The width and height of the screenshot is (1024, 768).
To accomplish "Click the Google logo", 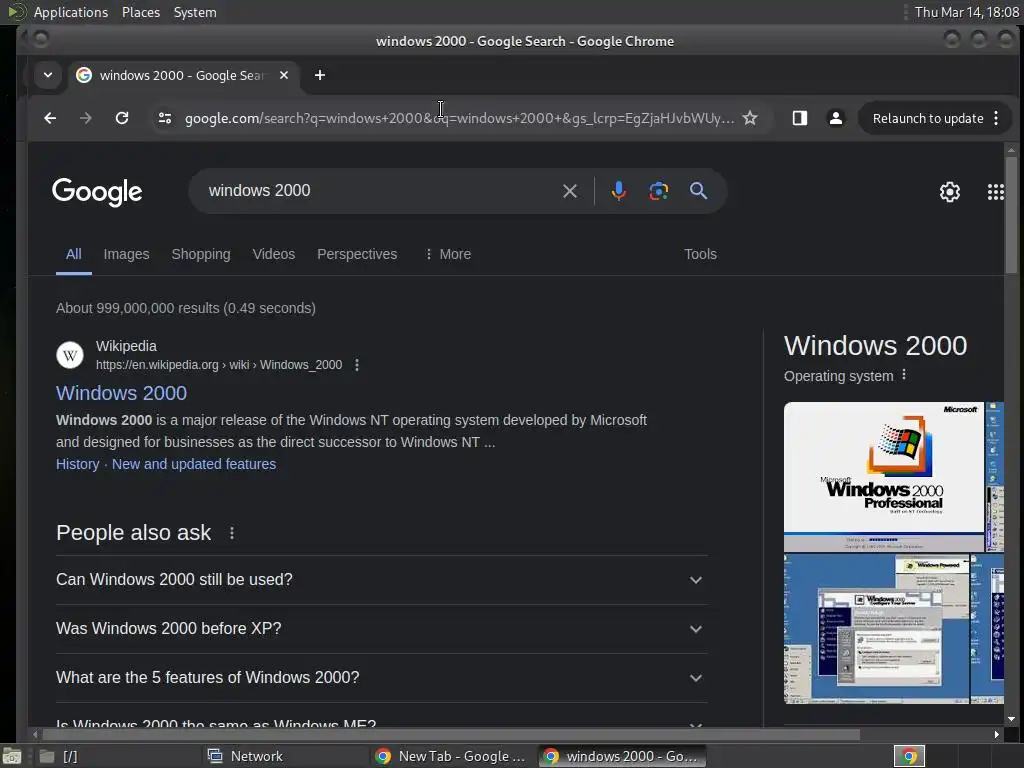I will pos(97,191).
